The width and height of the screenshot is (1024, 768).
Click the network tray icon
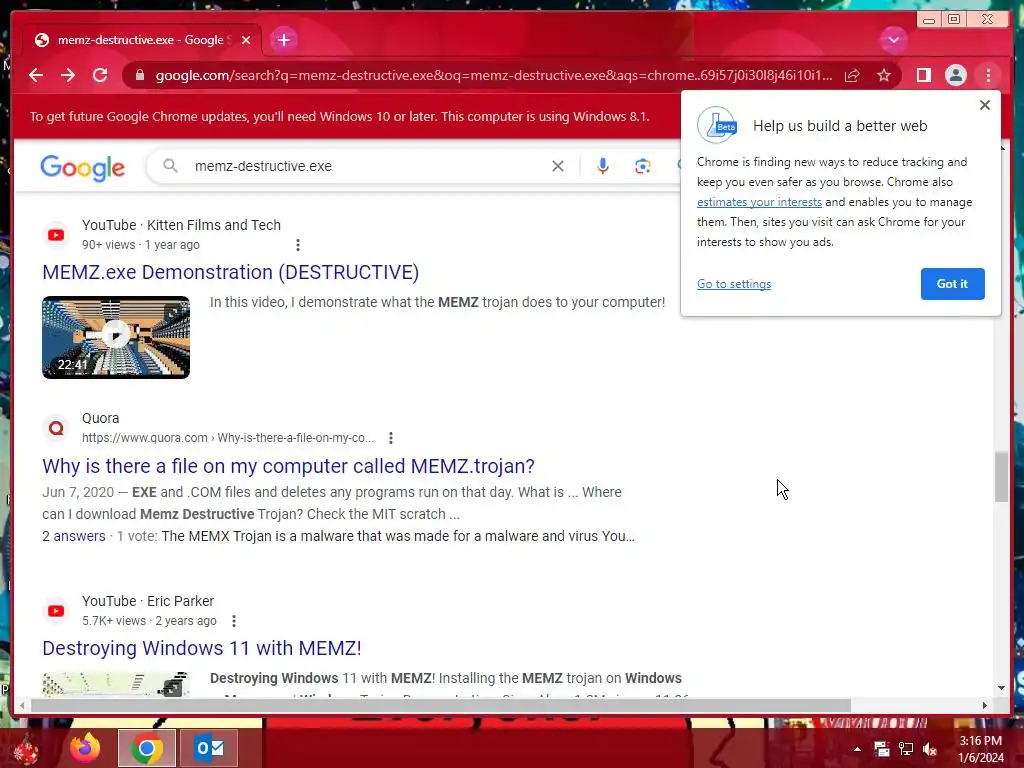(906, 749)
